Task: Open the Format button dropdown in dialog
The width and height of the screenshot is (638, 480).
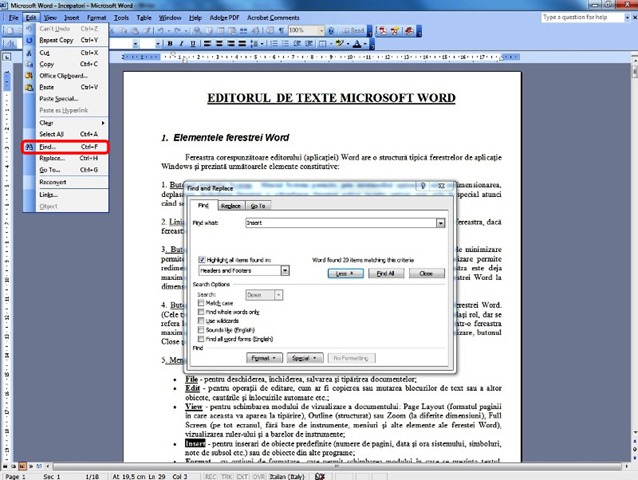Action: pos(264,358)
